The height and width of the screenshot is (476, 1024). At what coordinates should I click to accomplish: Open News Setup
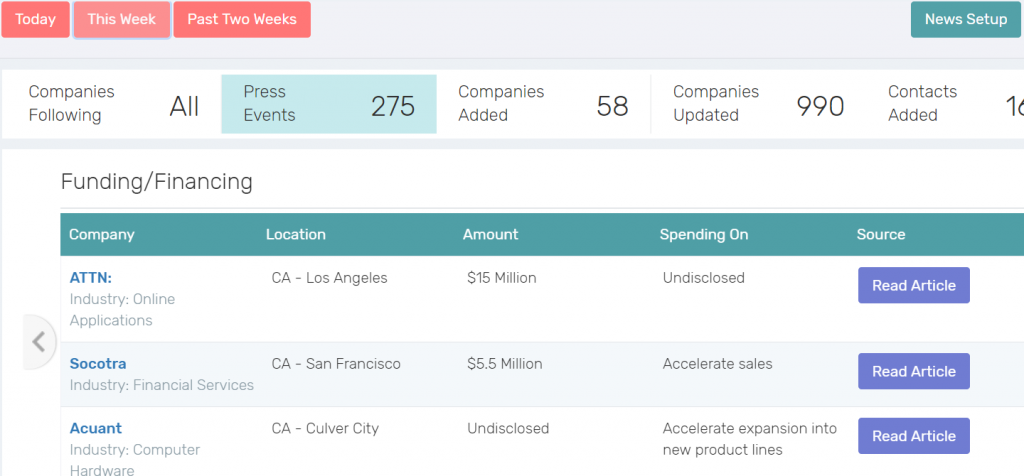[x=965, y=20]
